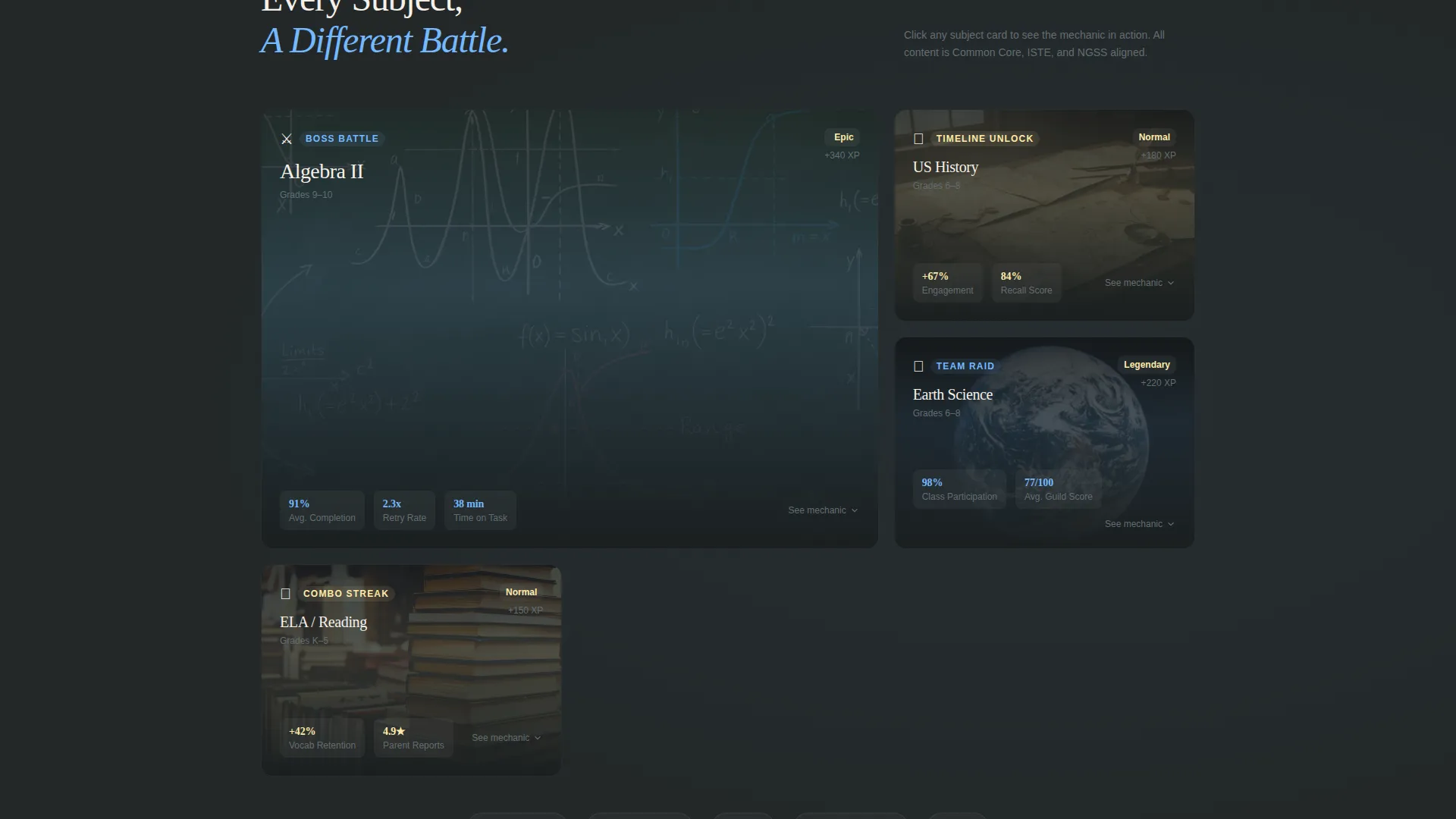Image resolution: width=1456 pixels, height=819 pixels.
Task: Click the 2.3x Retry Rate stat chip
Action: [404, 510]
